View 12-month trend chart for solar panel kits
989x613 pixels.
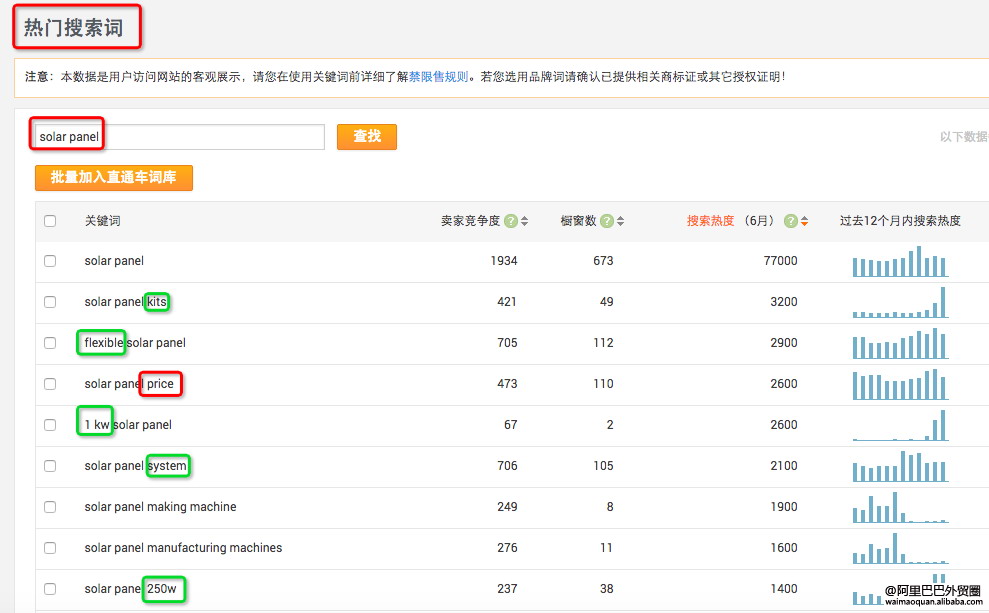point(899,302)
